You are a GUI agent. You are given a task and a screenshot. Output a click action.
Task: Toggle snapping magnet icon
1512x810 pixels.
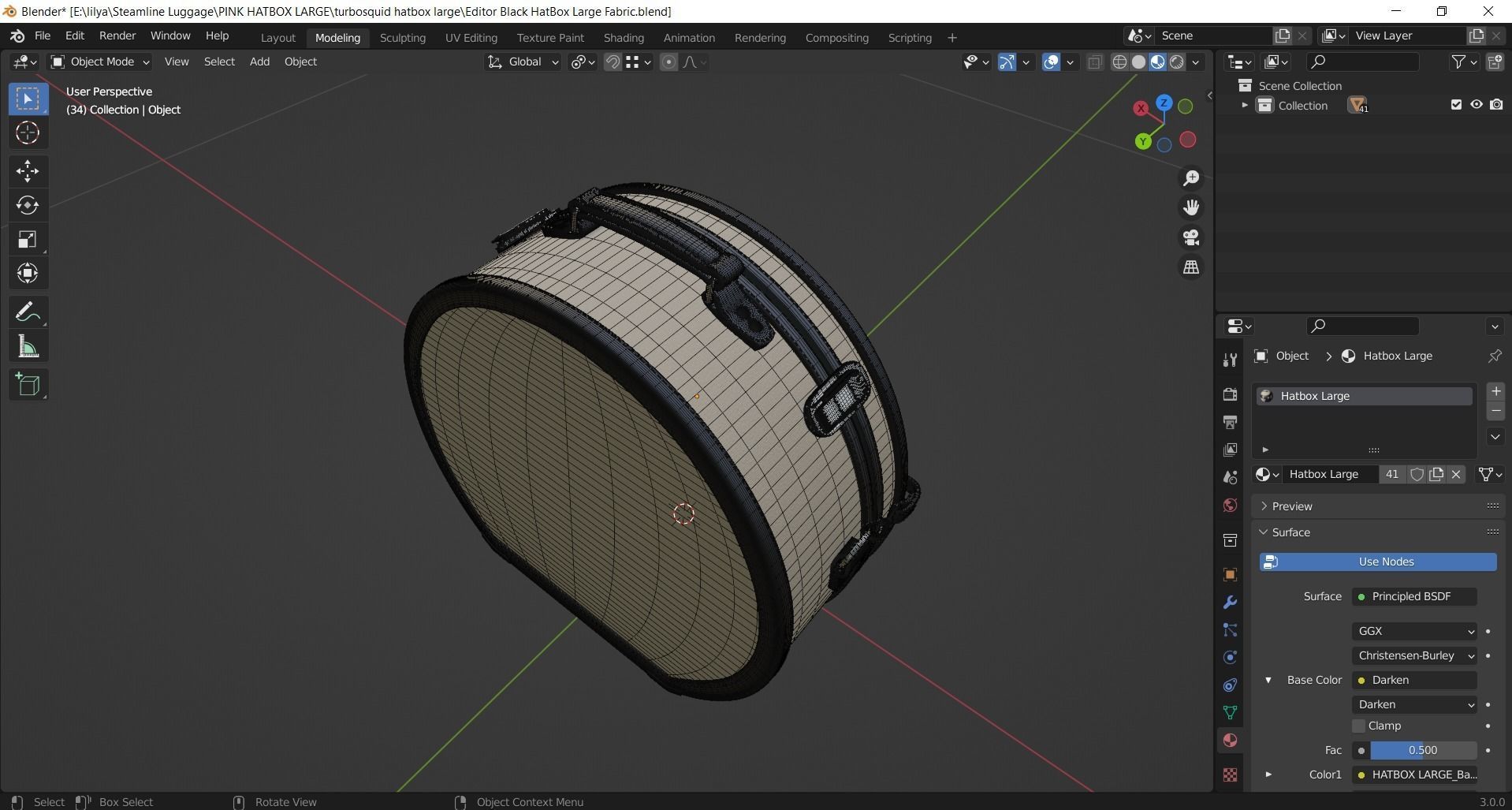click(613, 62)
